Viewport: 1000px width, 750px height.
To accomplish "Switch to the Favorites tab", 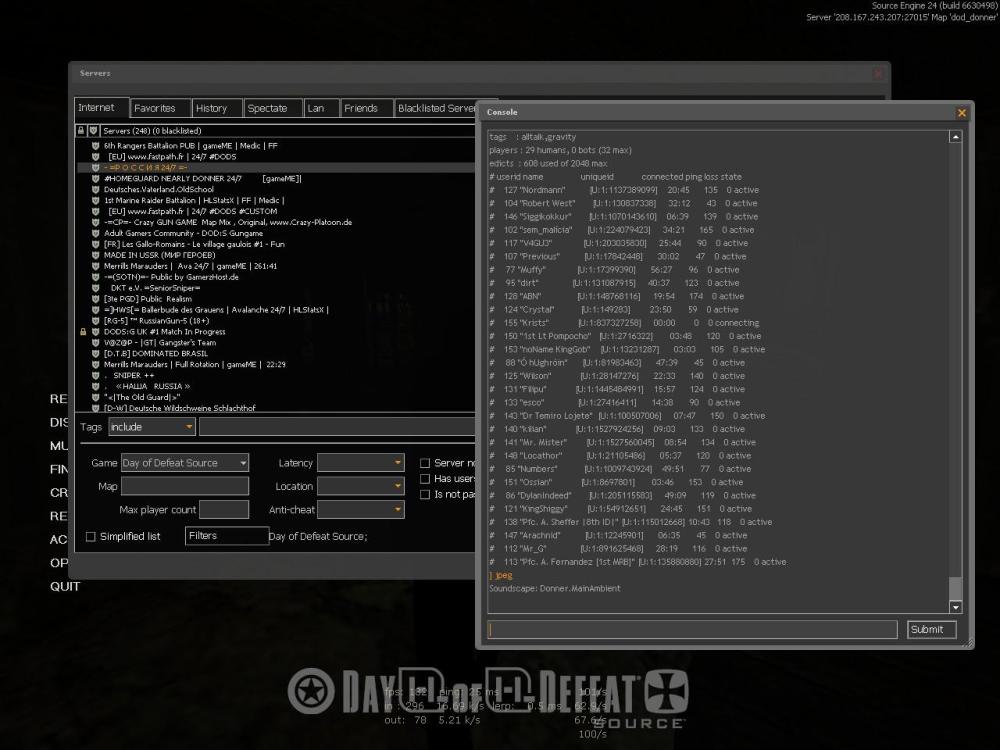I will [160, 108].
